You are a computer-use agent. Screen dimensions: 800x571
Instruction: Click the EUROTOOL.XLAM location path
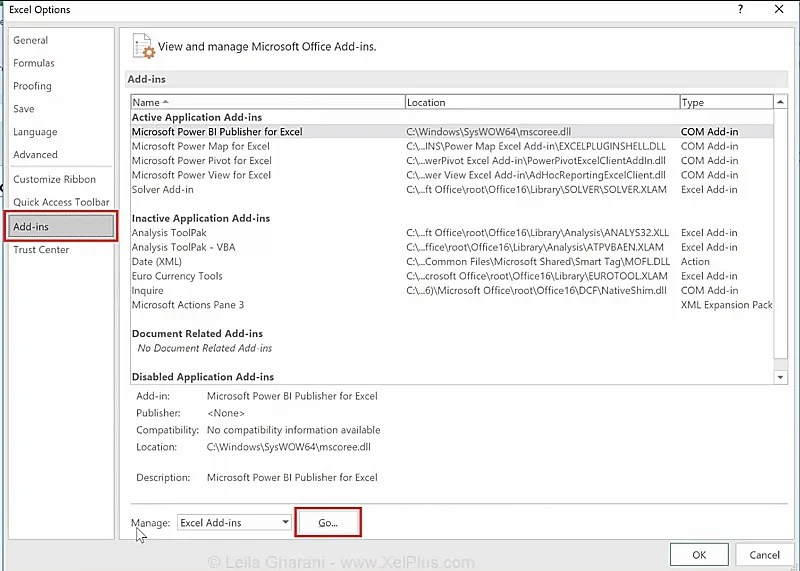tap(537, 276)
